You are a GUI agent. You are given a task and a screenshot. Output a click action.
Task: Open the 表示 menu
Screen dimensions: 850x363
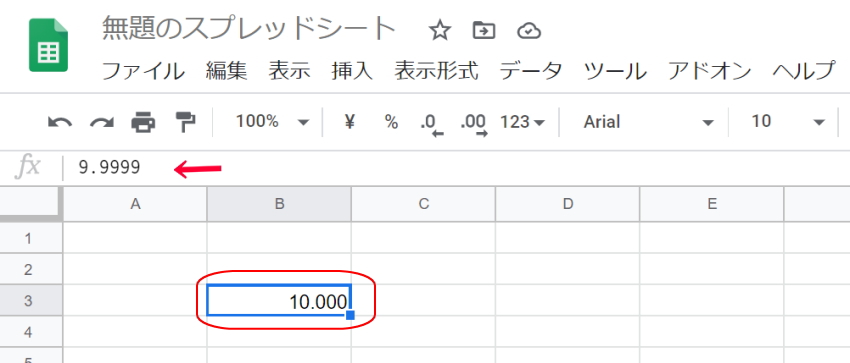pos(289,70)
